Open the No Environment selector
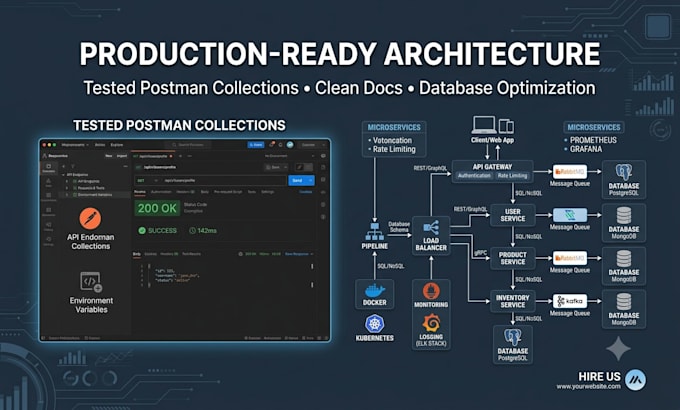The height and width of the screenshot is (410, 680). pyautogui.click(x=290, y=156)
